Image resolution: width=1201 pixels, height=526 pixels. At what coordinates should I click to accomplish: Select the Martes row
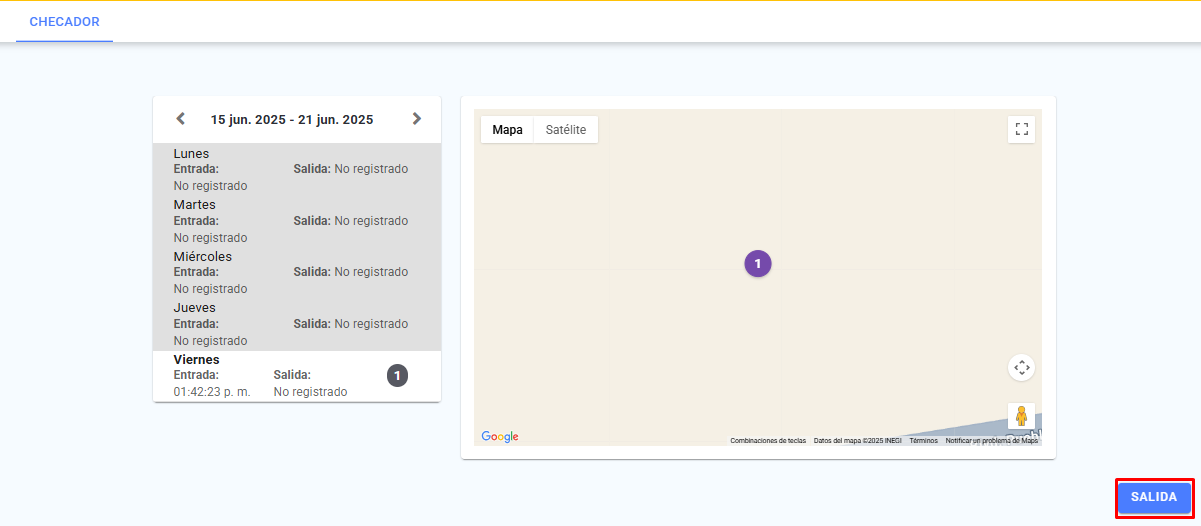click(x=297, y=221)
